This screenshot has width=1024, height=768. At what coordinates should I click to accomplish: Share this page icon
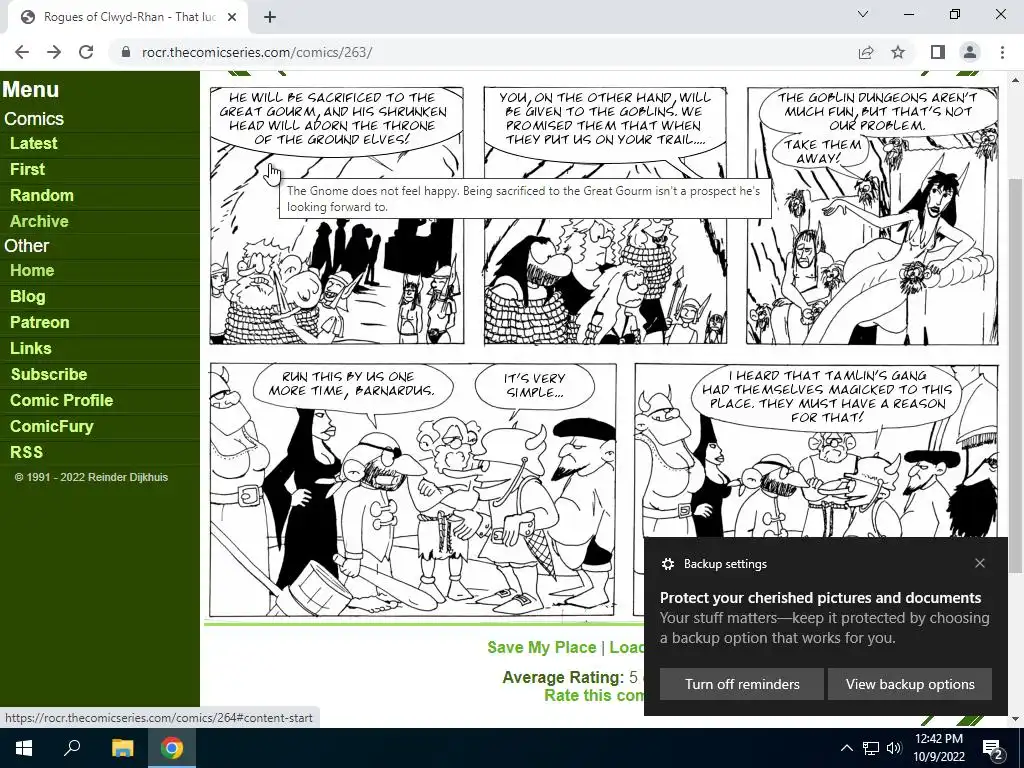pyautogui.click(x=866, y=52)
